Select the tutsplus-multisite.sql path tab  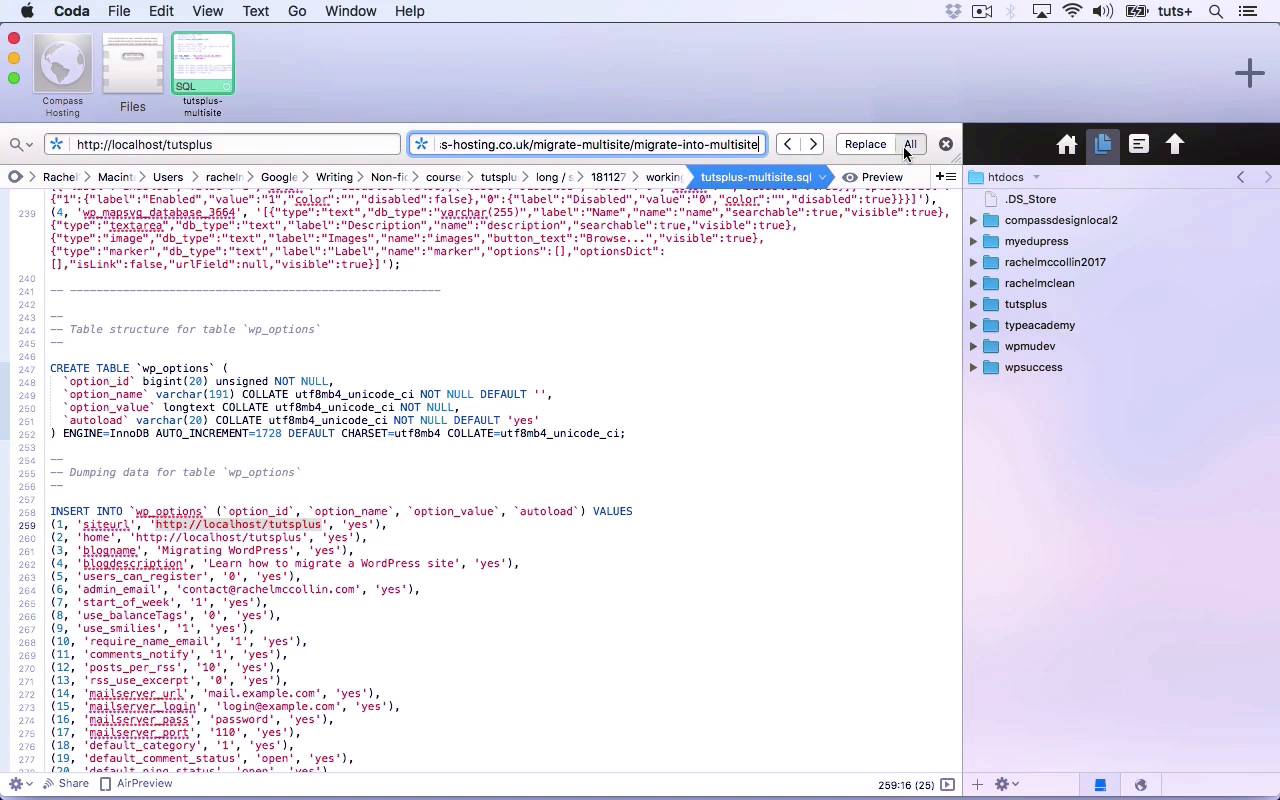(756, 177)
